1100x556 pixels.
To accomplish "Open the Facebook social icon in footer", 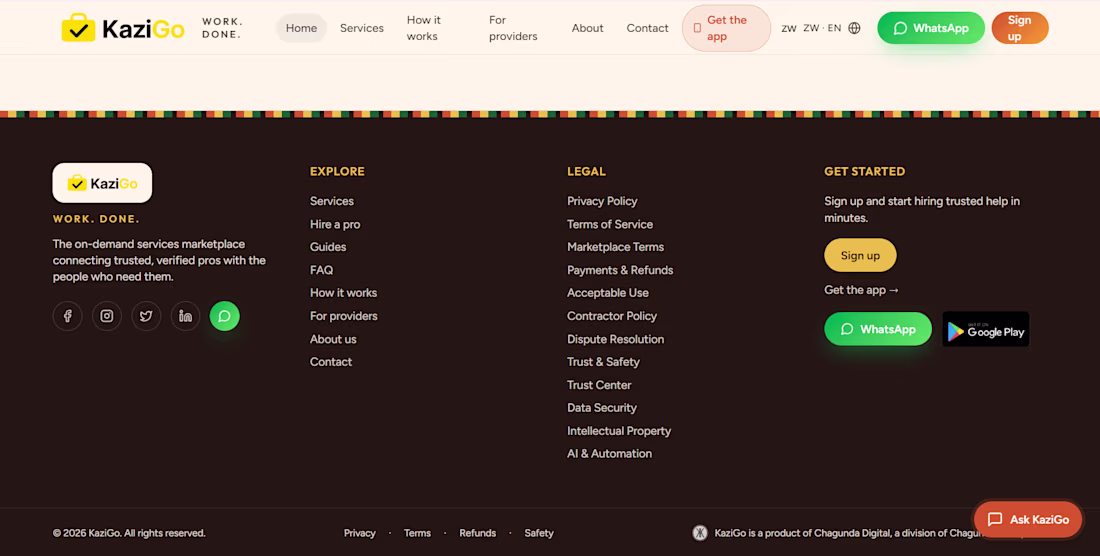I will [67, 316].
